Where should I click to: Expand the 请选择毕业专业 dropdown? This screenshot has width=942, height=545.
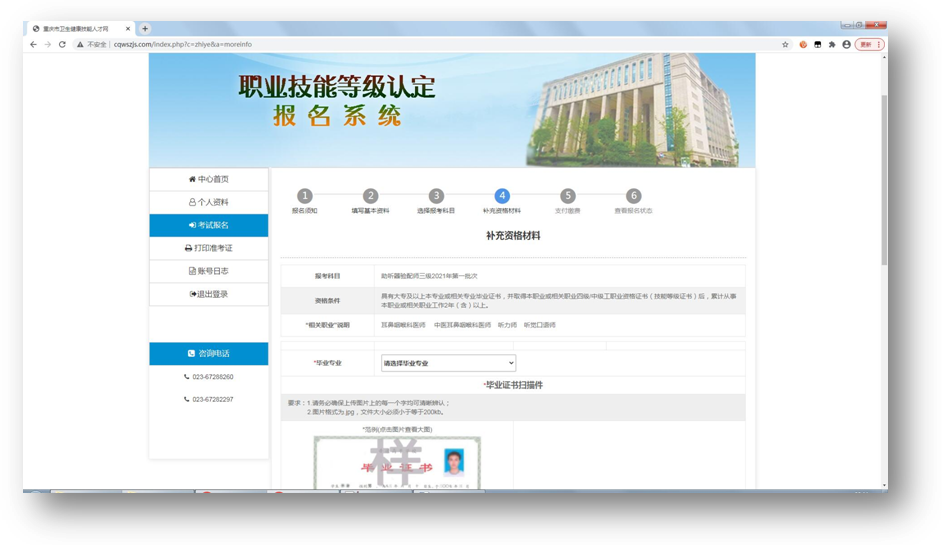coord(448,363)
